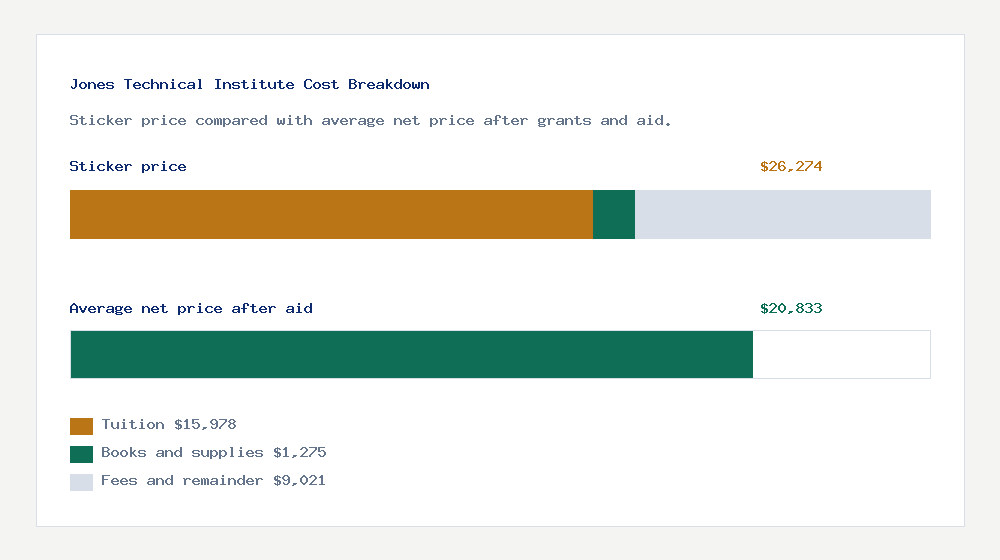Click the Tuition $15,978 legend label
The image size is (1000, 560).
point(169,425)
